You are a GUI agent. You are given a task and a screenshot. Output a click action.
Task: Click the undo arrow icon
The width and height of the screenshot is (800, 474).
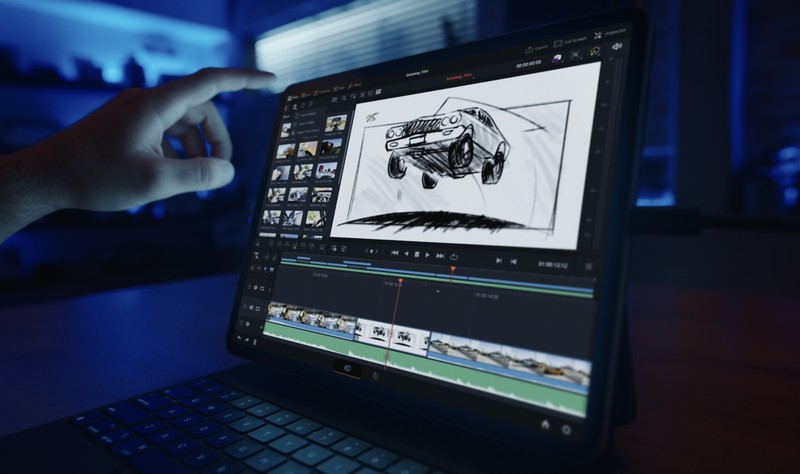[240, 338]
